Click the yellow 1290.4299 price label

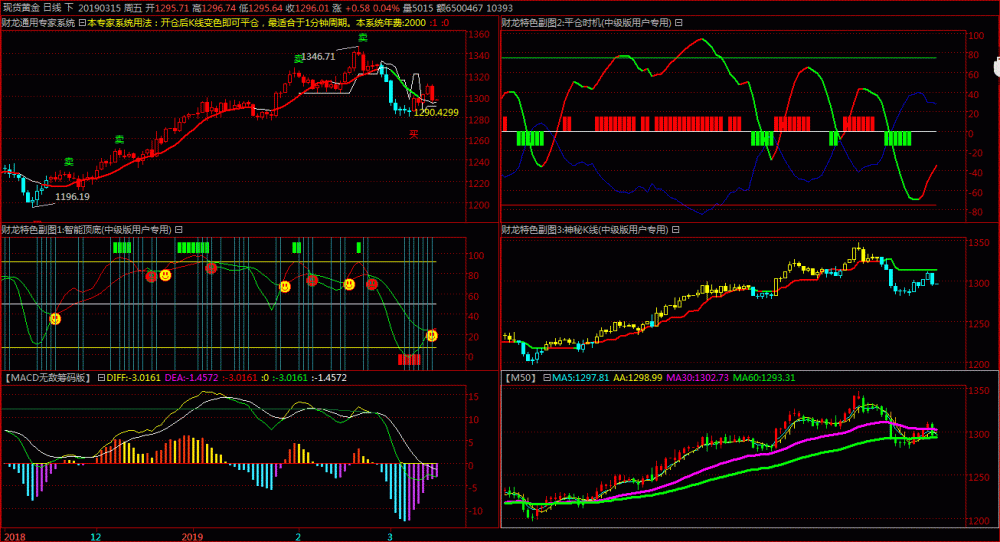(x=436, y=112)
